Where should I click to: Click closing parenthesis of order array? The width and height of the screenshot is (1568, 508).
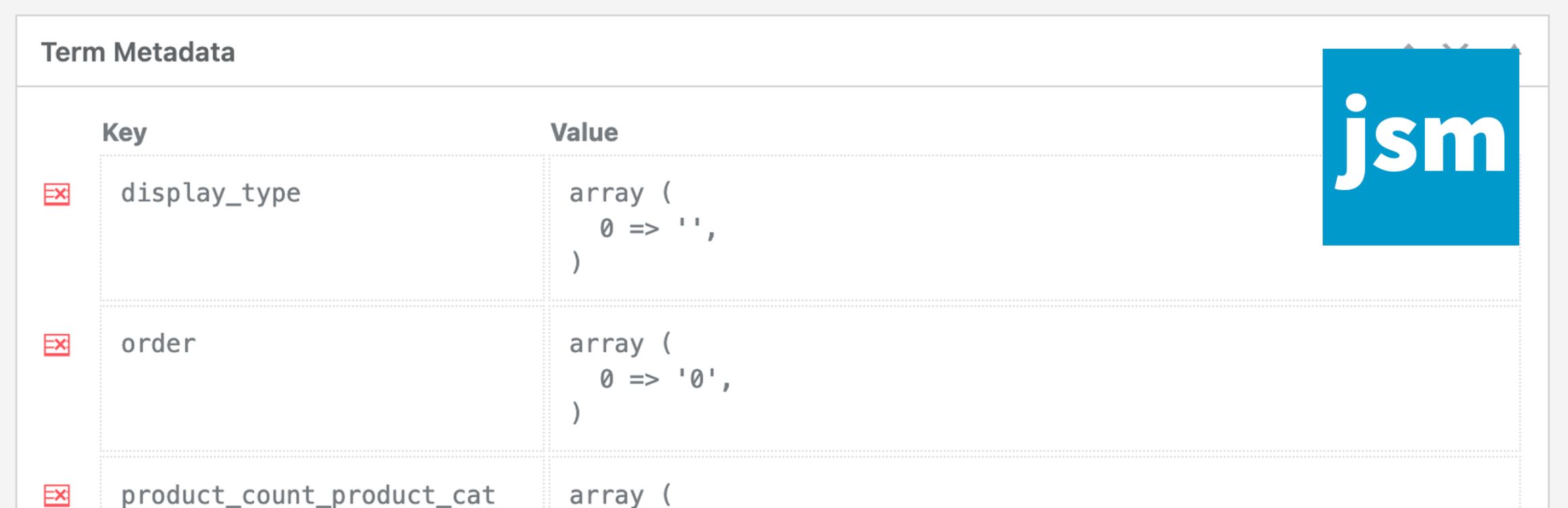click(576, 413)
